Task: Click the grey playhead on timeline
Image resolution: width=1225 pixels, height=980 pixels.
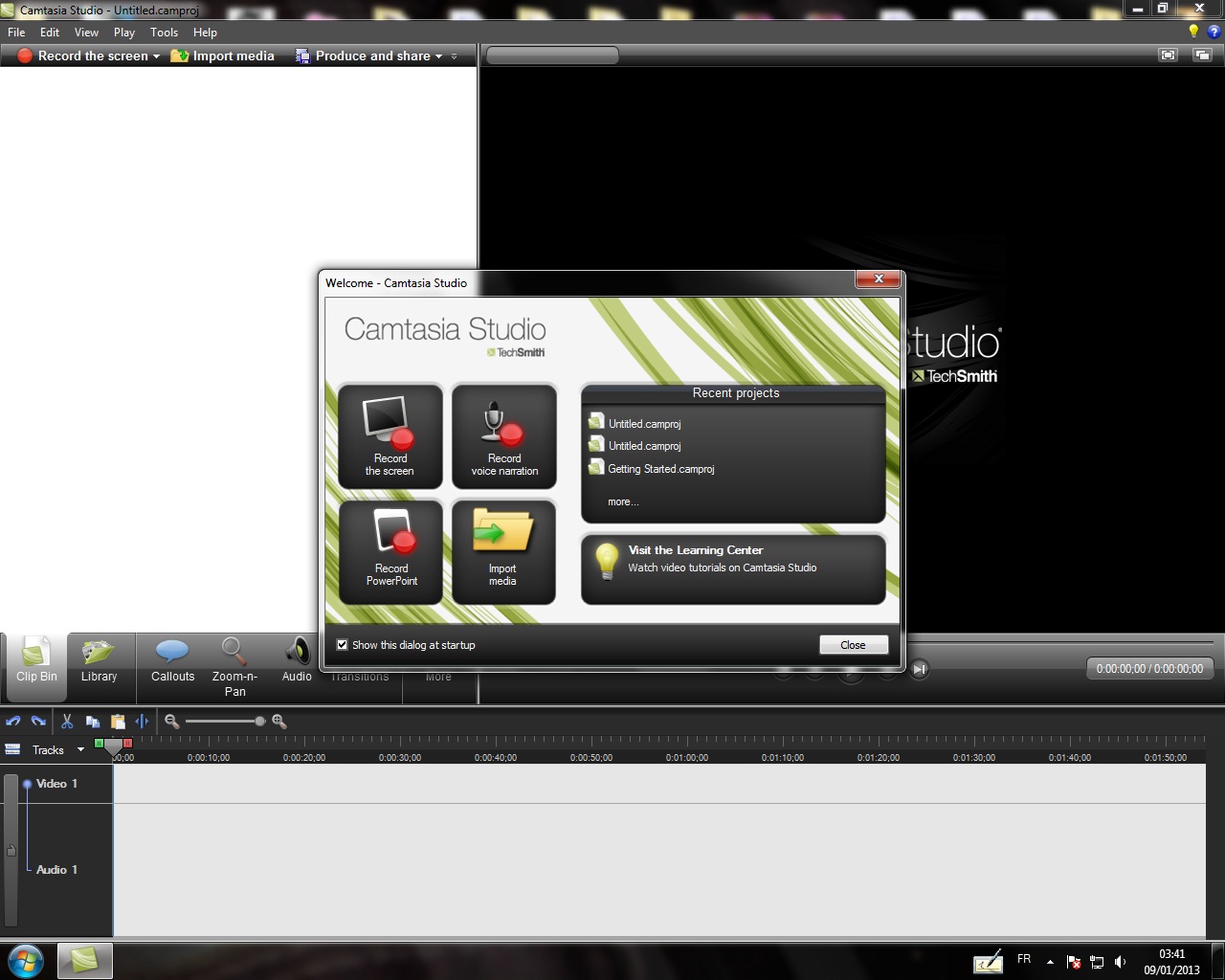Action: [114, 747]
